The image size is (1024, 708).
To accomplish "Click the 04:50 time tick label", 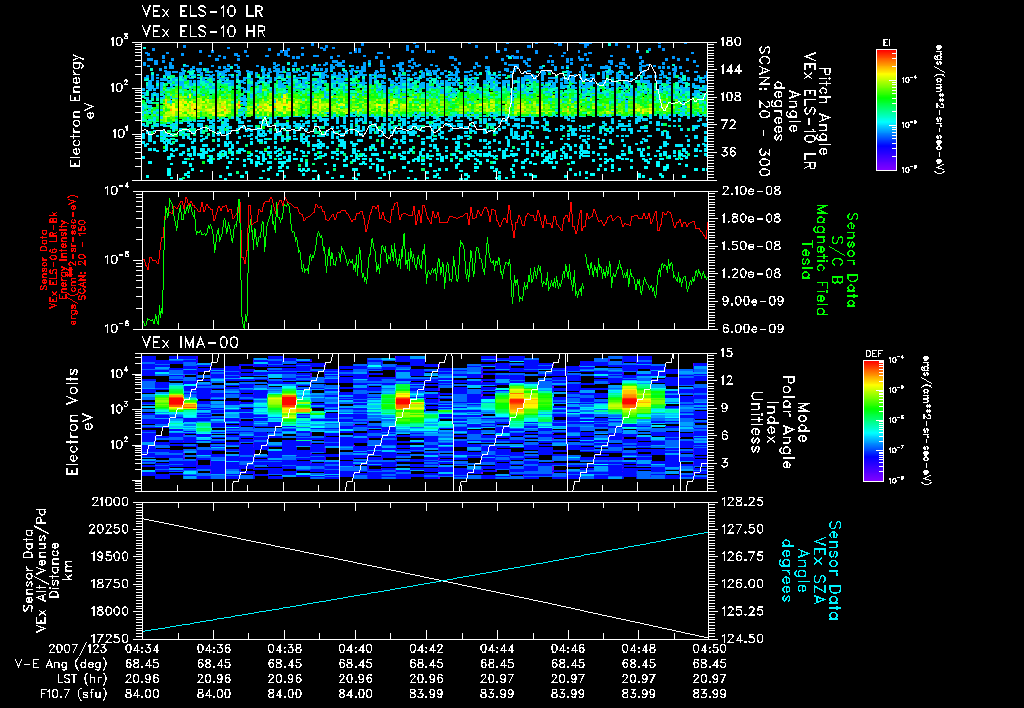I will tap(709, 650).
